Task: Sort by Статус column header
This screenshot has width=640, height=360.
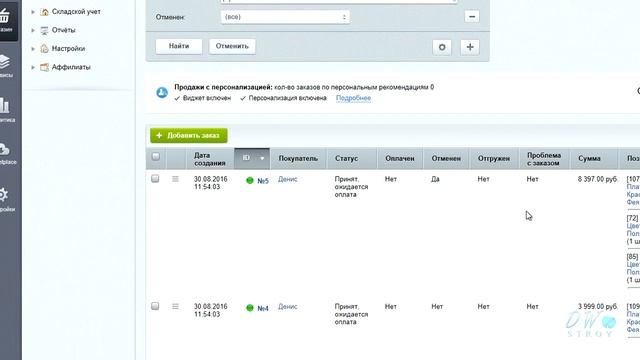Action: pyautogui.click(x=347, y=158)
